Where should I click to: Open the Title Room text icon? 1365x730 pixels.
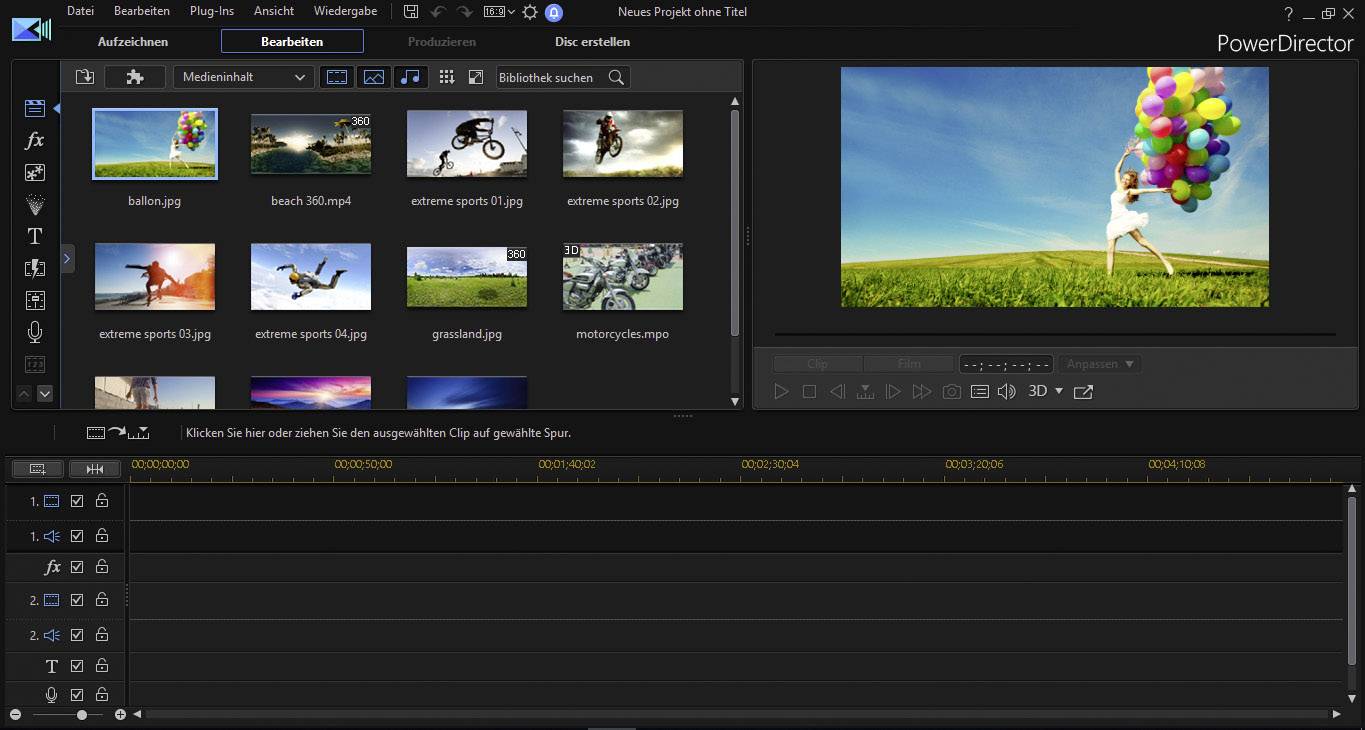click(x=34, y=237)
